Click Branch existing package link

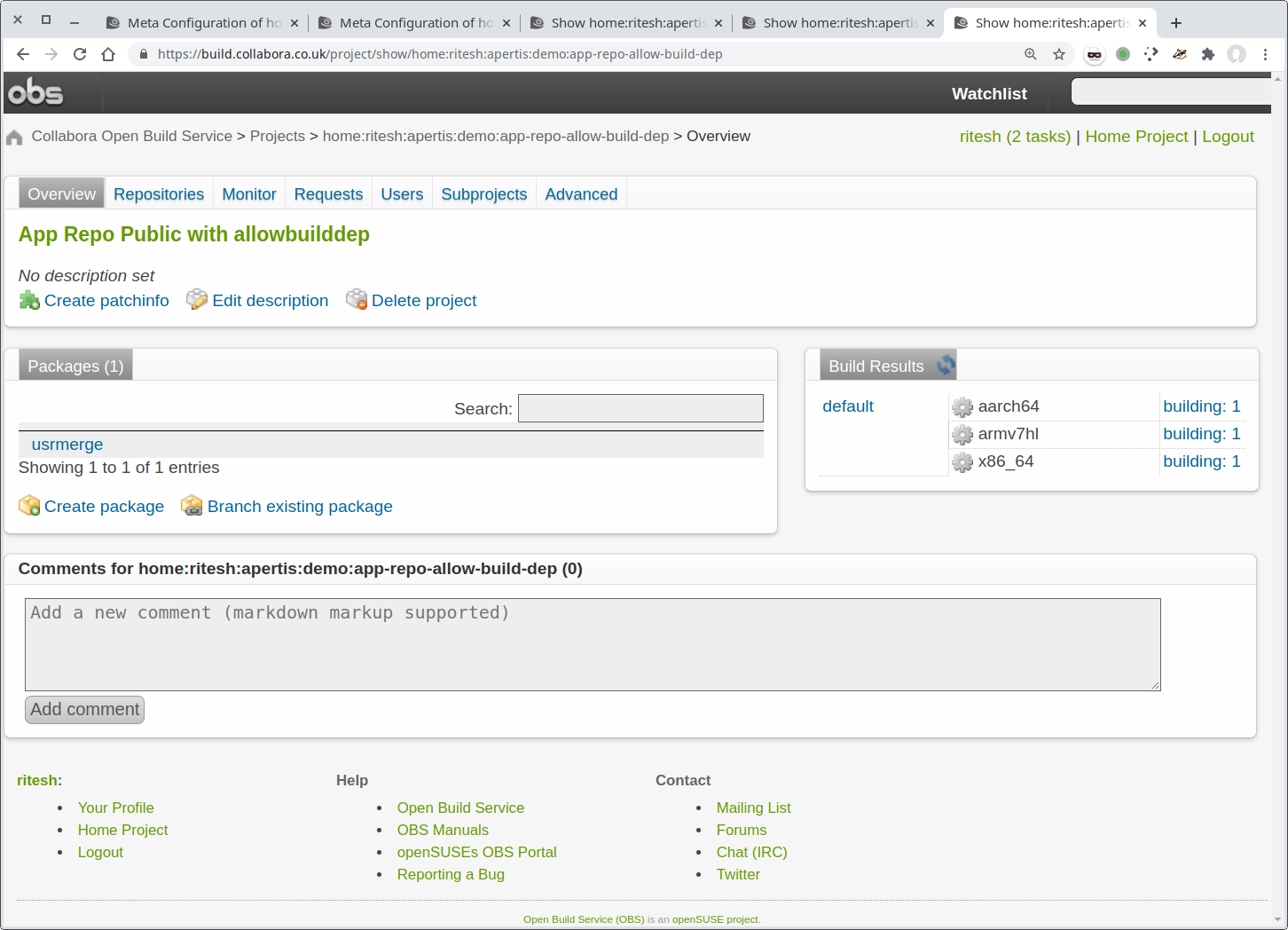click(x=300, y=507)
